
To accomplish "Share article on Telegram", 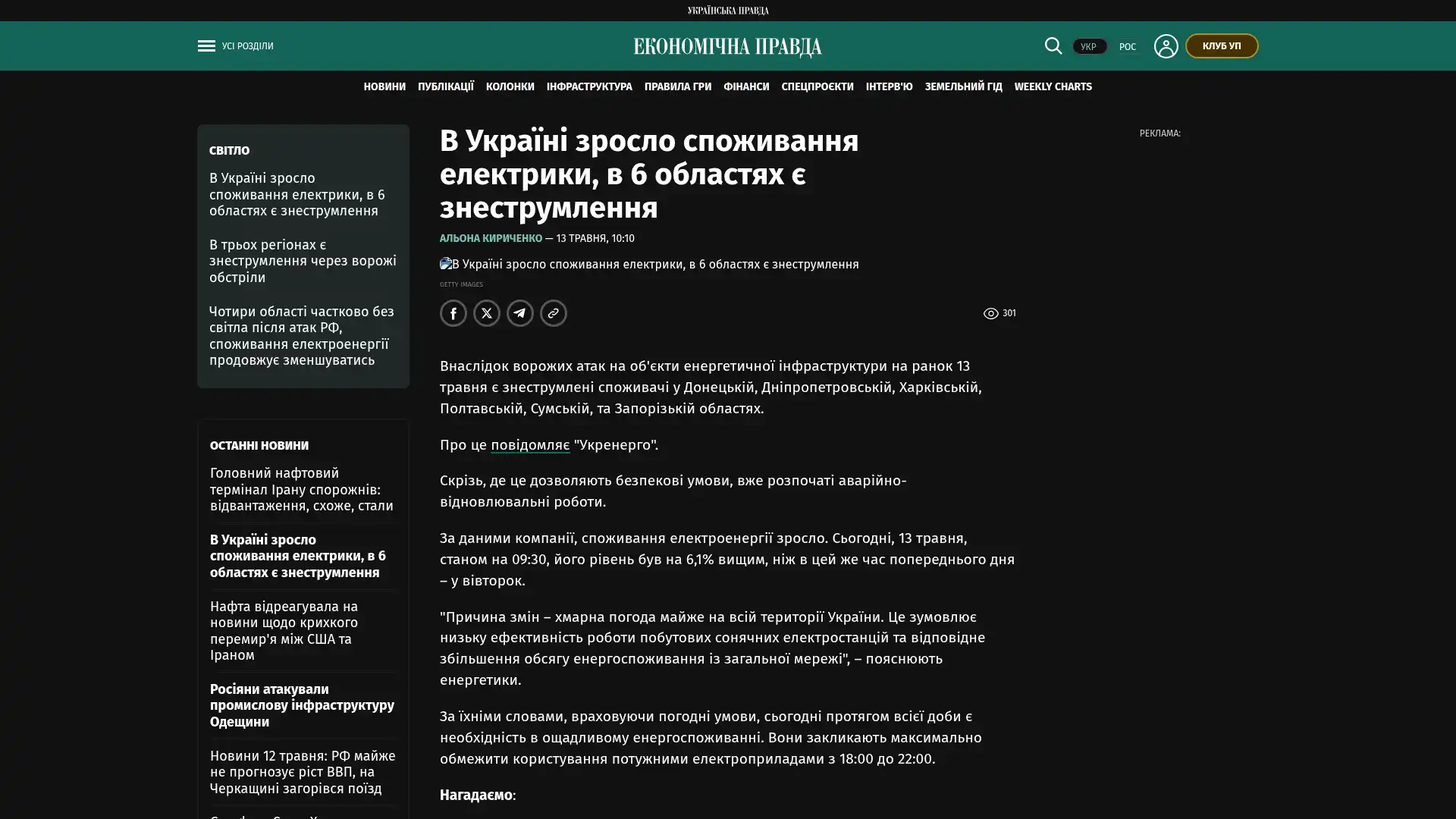I will click(x=520, y=313).
